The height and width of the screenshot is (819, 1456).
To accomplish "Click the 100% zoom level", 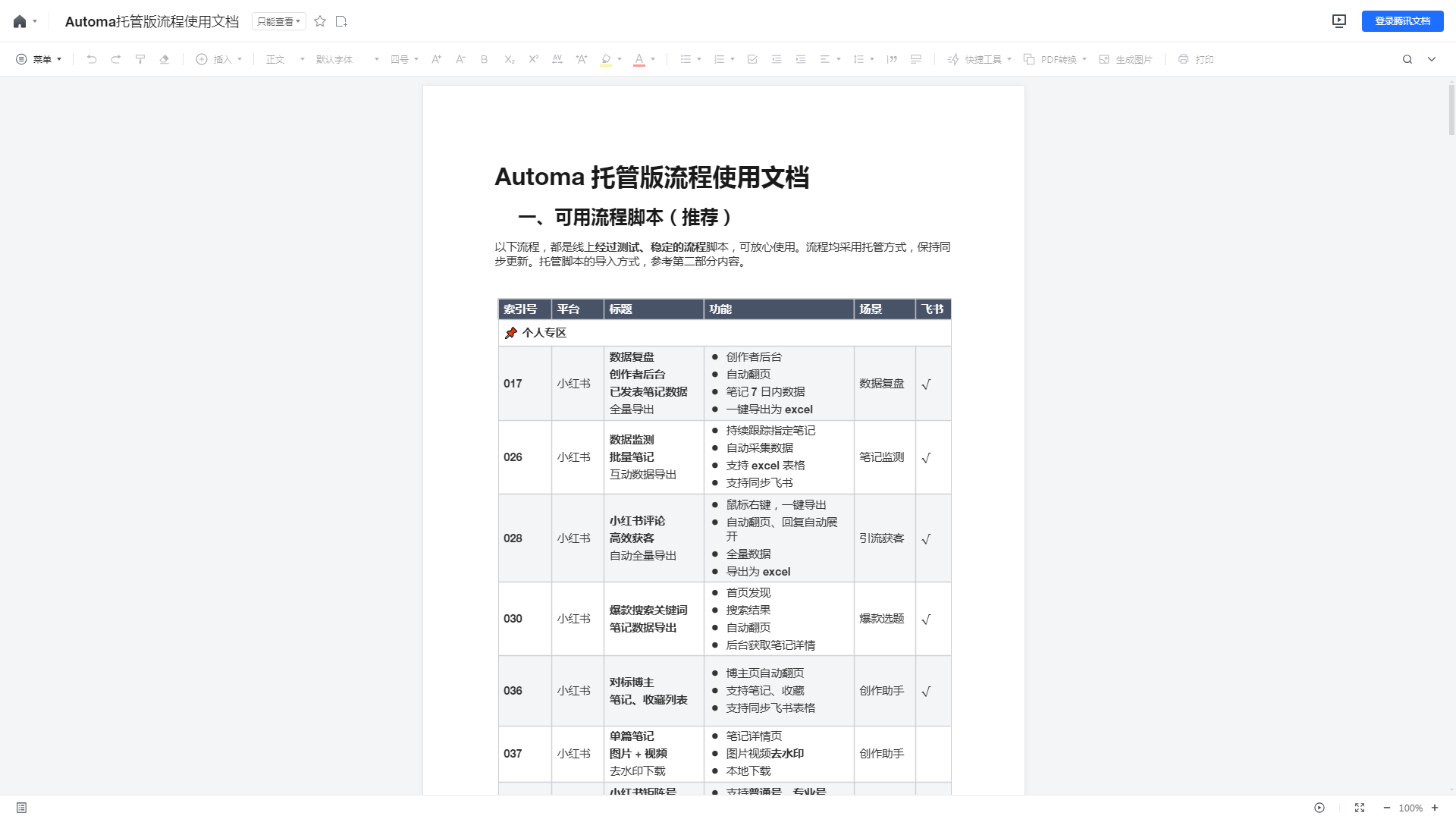I will [1410, 808].
